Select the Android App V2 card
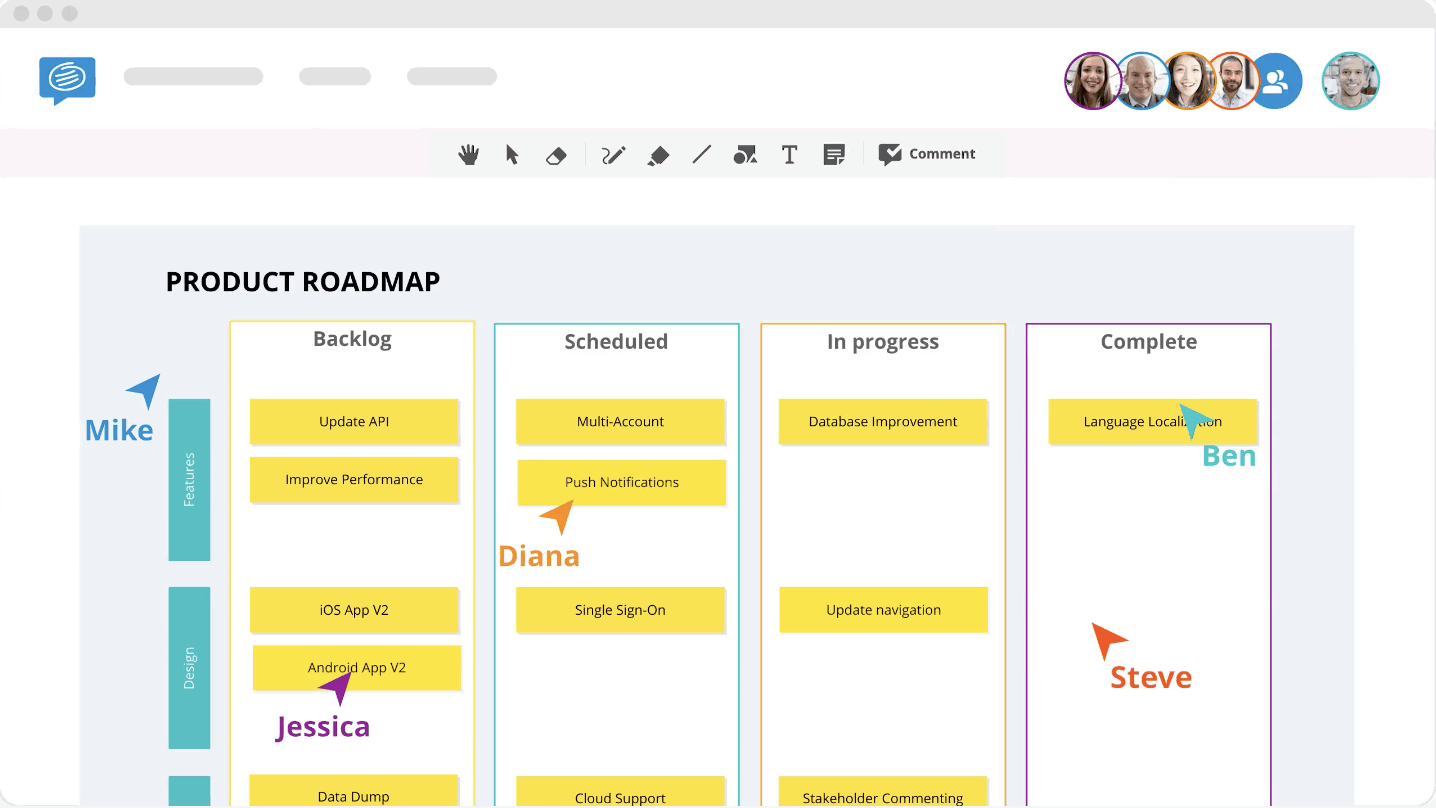The width and height of the screenshot is (1436, 808). click(x=357, y=668)
